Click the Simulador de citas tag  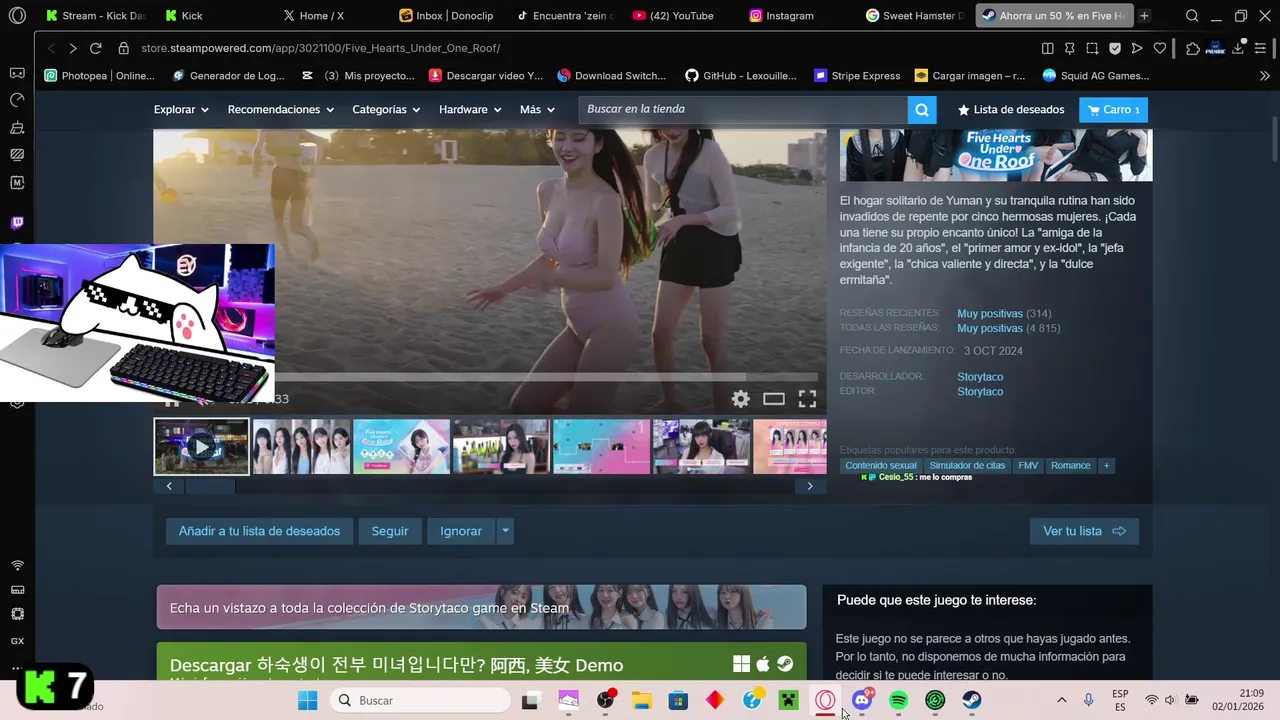click(x=967, y=466)
